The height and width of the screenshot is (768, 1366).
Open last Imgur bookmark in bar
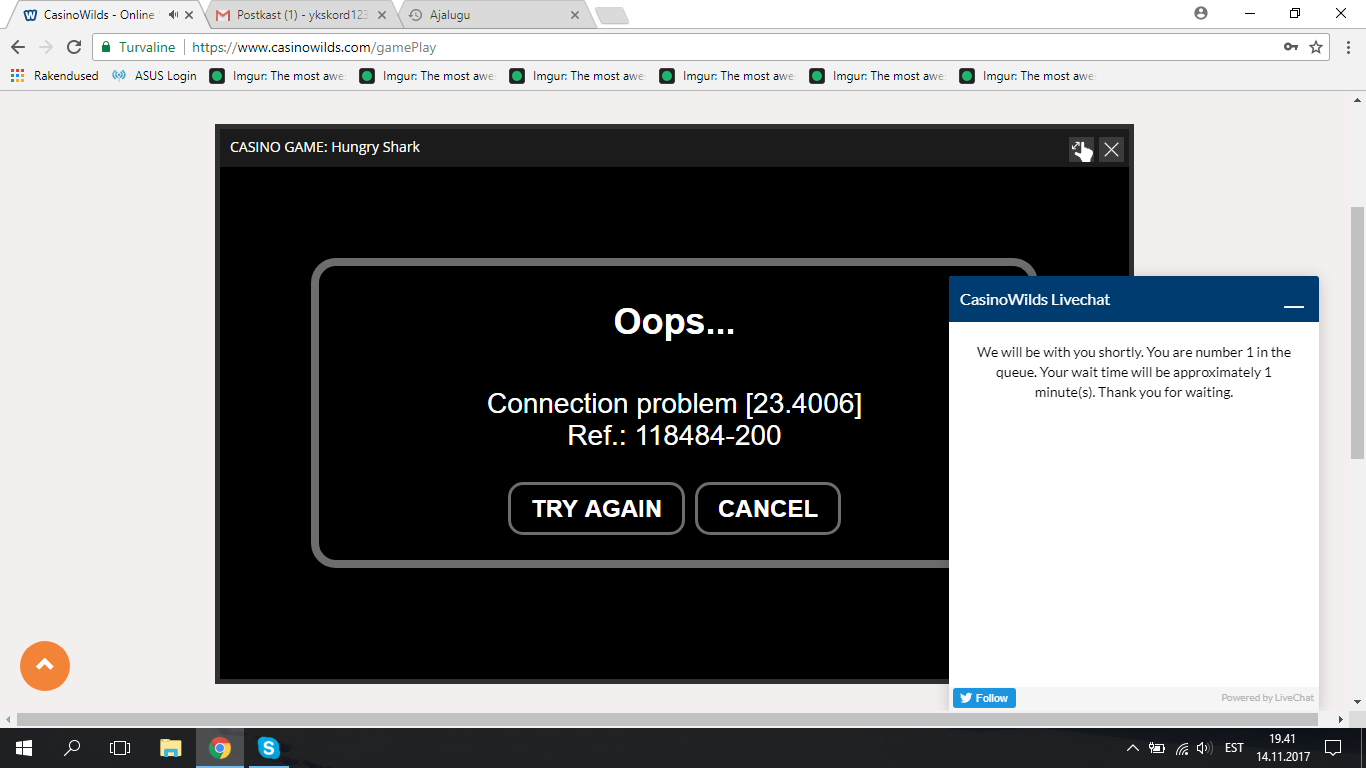pos(1027,76)
